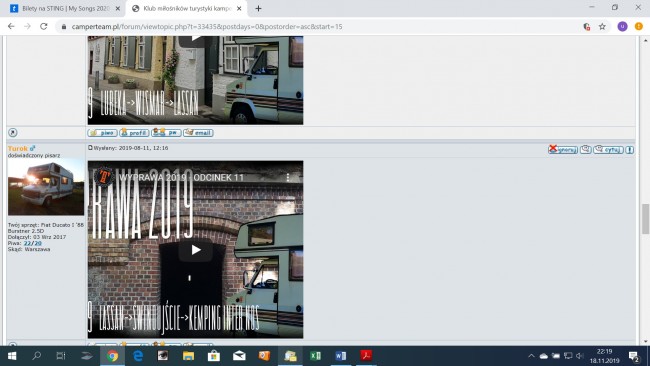Close the 'Bilety na STING' tab
The height and width of the screenshot is (366, 650).
(117, 8)
